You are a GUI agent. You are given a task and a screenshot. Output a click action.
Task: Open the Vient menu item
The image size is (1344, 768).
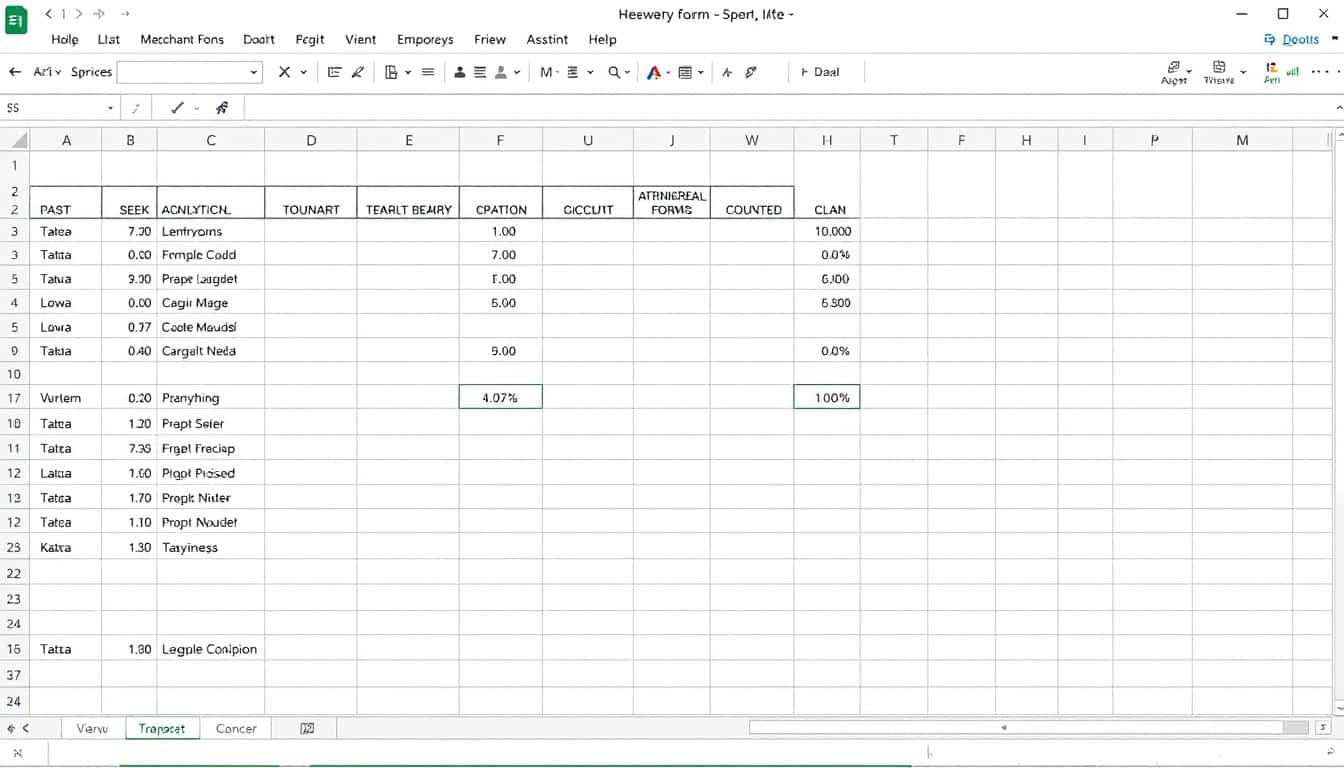(x=360, y=40)
